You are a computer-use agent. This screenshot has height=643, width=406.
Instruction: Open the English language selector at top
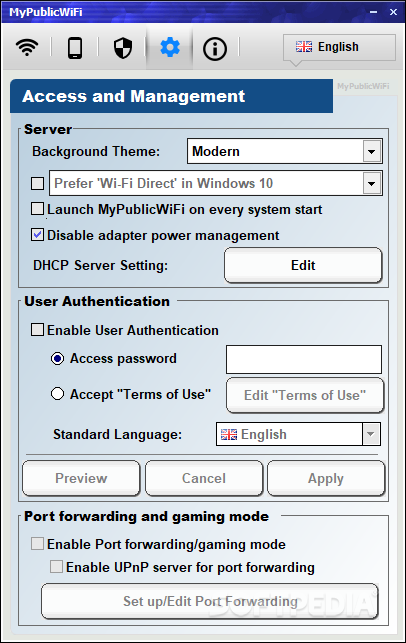pyautogui.click(x=339, y=47)
